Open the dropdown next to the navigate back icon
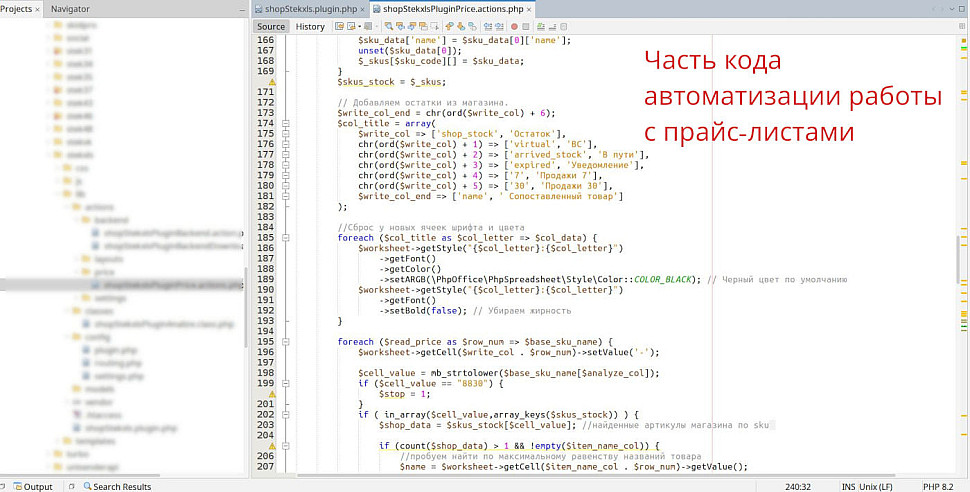 tap(359, 27)
